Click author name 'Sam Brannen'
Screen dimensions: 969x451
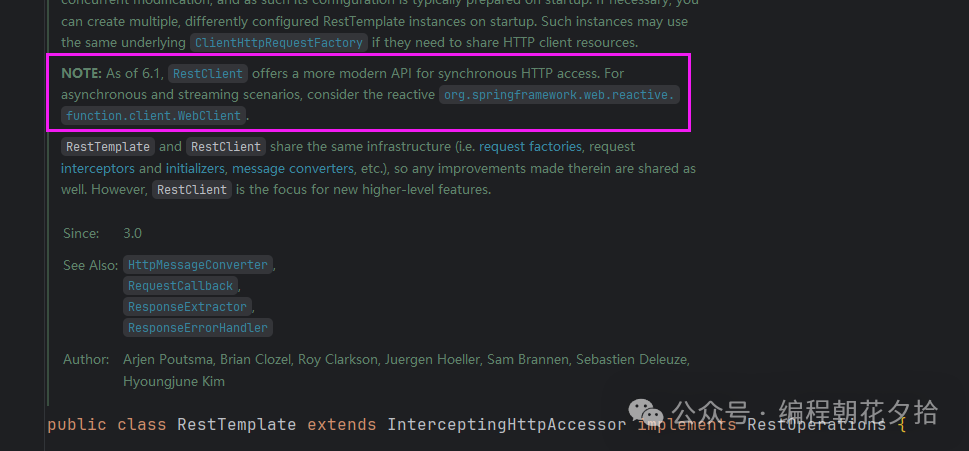pos(528,360)
